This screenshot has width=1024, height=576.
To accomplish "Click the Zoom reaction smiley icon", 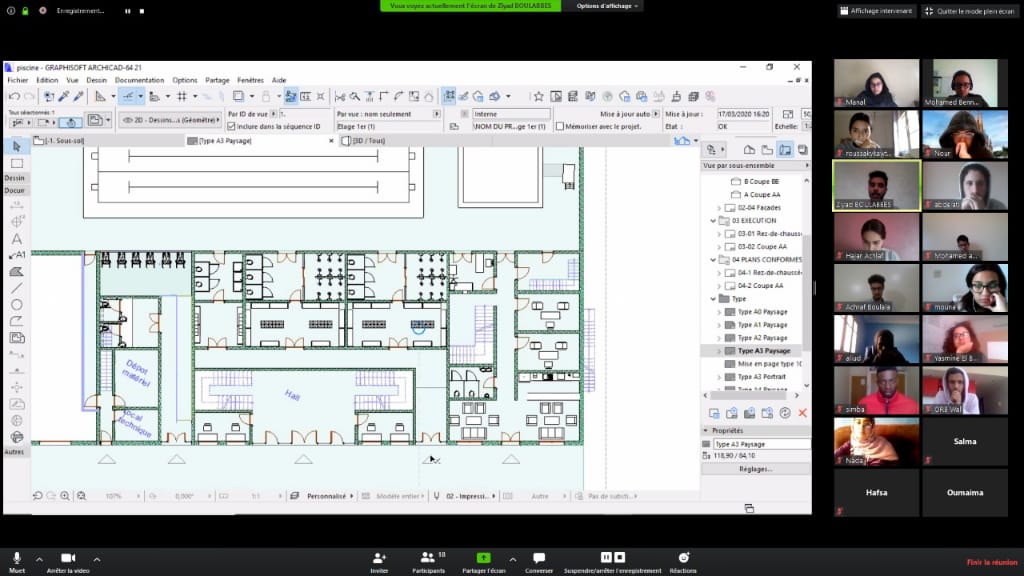I will click(684, 557).
